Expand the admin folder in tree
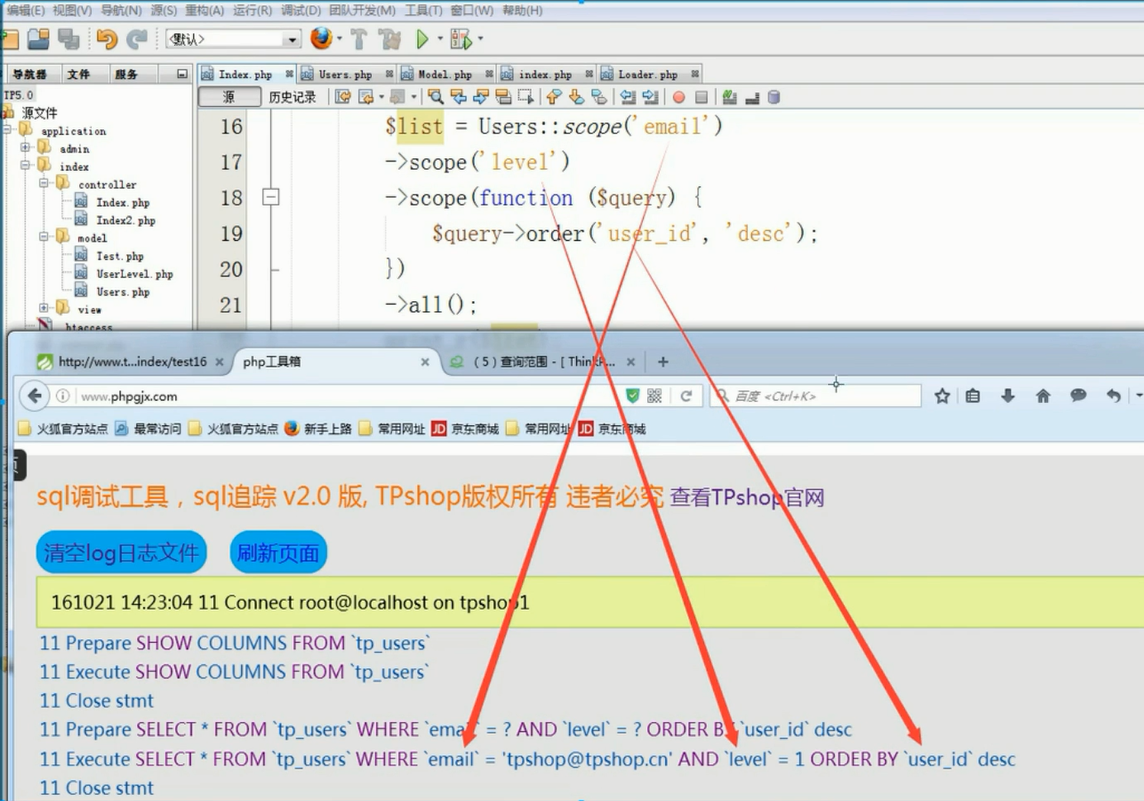This screenshot has height=801, width=1144. (x=26, y=147)
